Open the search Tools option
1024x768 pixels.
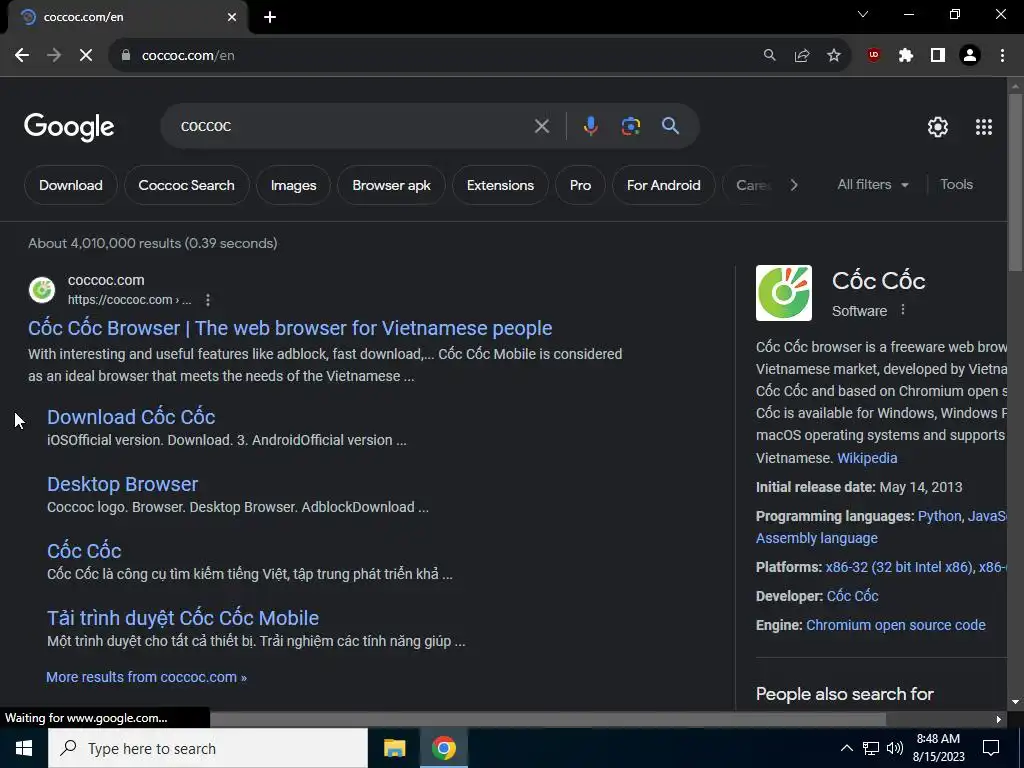pos(956,185)
